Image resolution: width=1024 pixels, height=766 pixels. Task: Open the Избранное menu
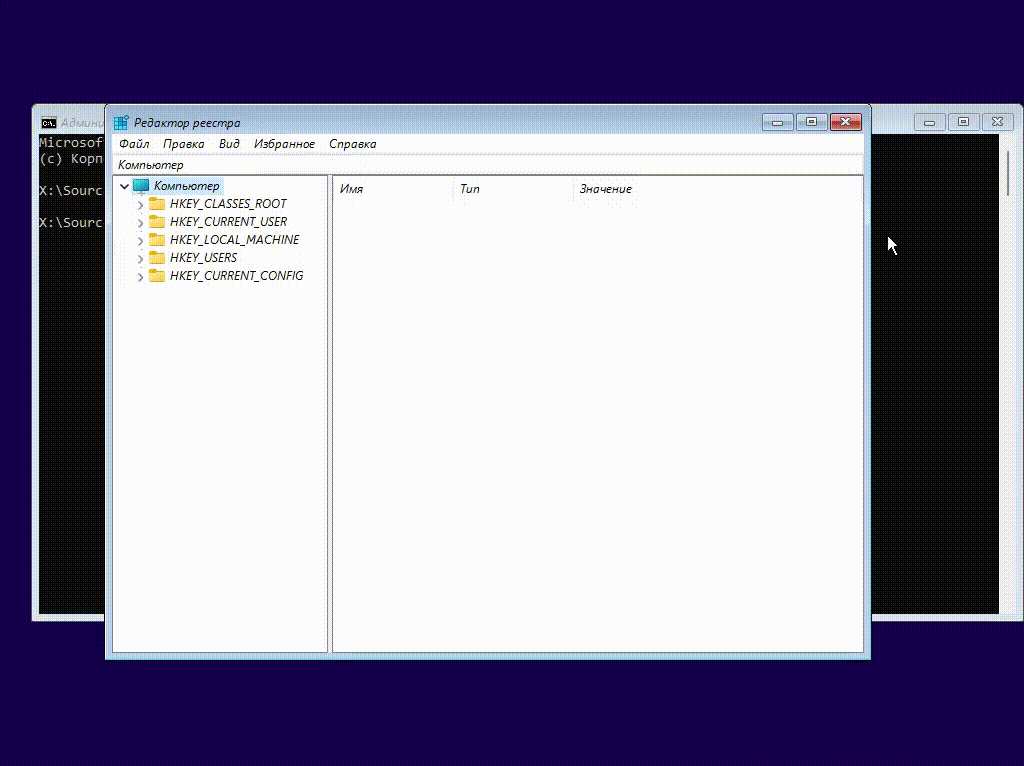284,144
